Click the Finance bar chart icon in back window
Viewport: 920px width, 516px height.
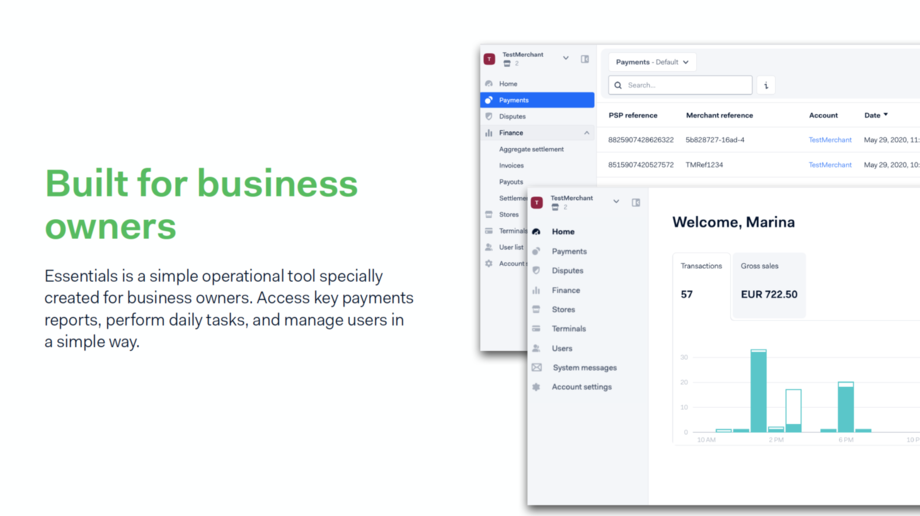point(489,133)
